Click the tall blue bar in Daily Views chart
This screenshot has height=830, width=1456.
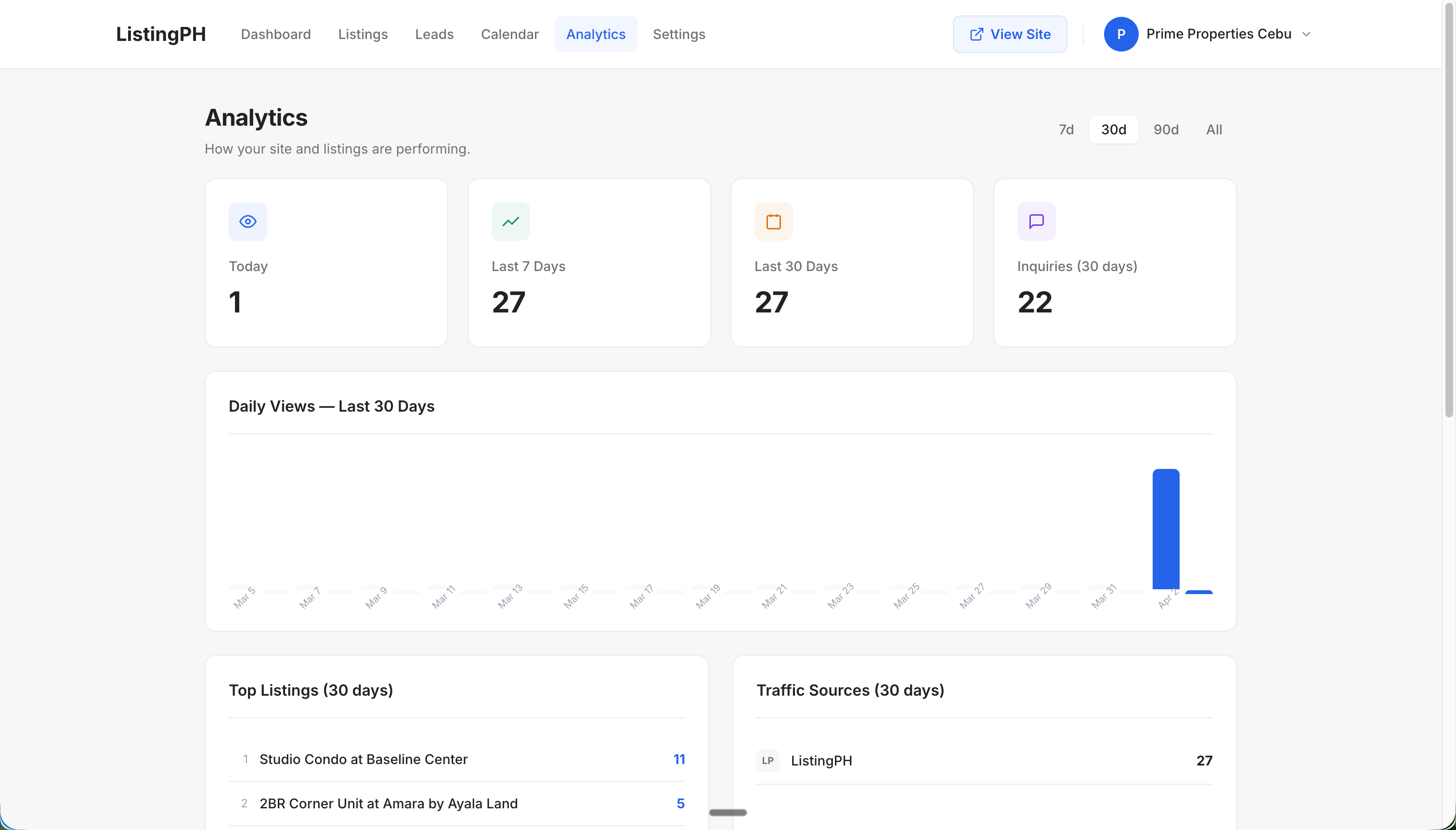pyautogui.click(x=1165, y=529)
